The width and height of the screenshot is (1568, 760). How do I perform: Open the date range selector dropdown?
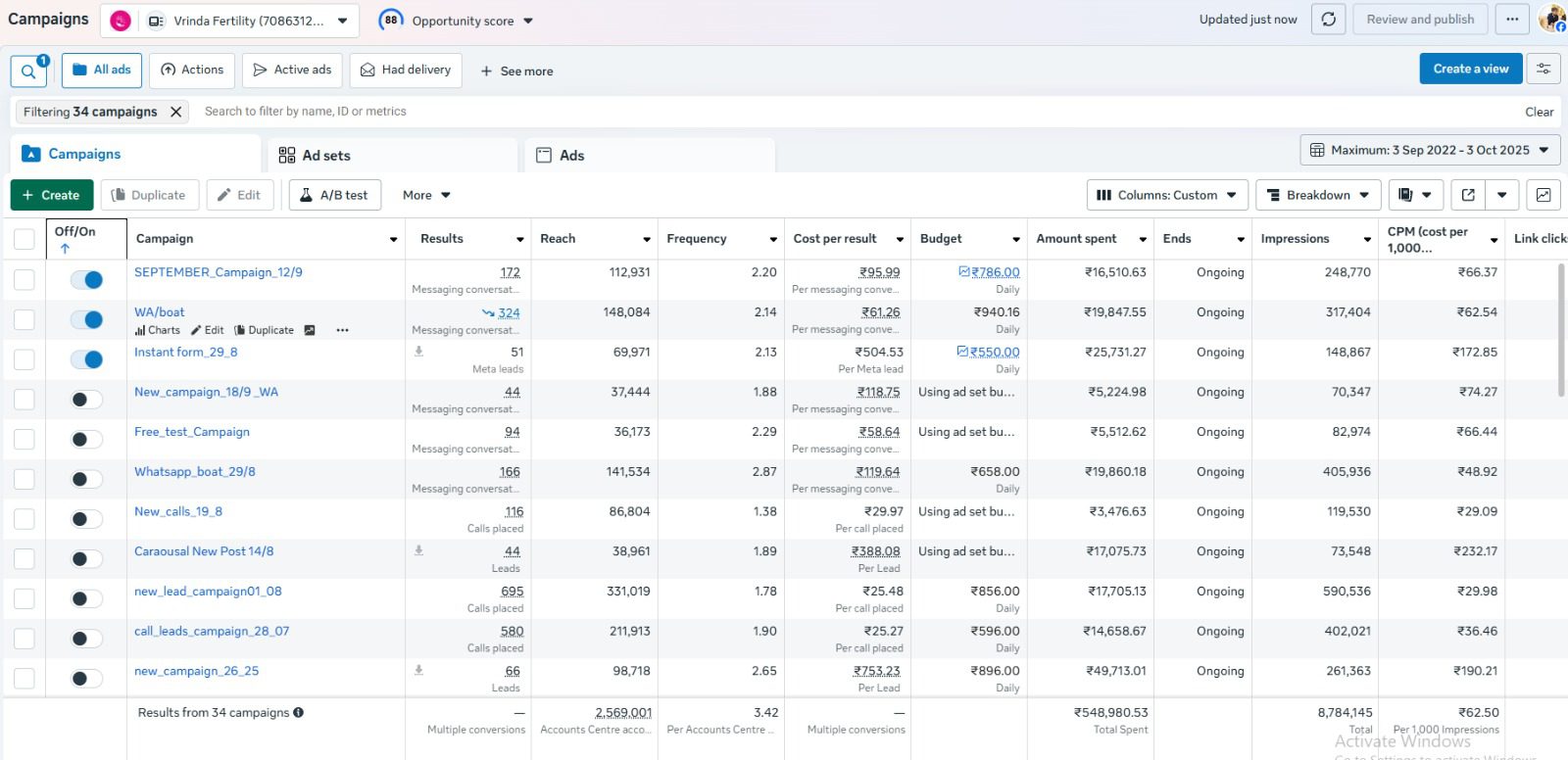click(x=1430, y=150)
